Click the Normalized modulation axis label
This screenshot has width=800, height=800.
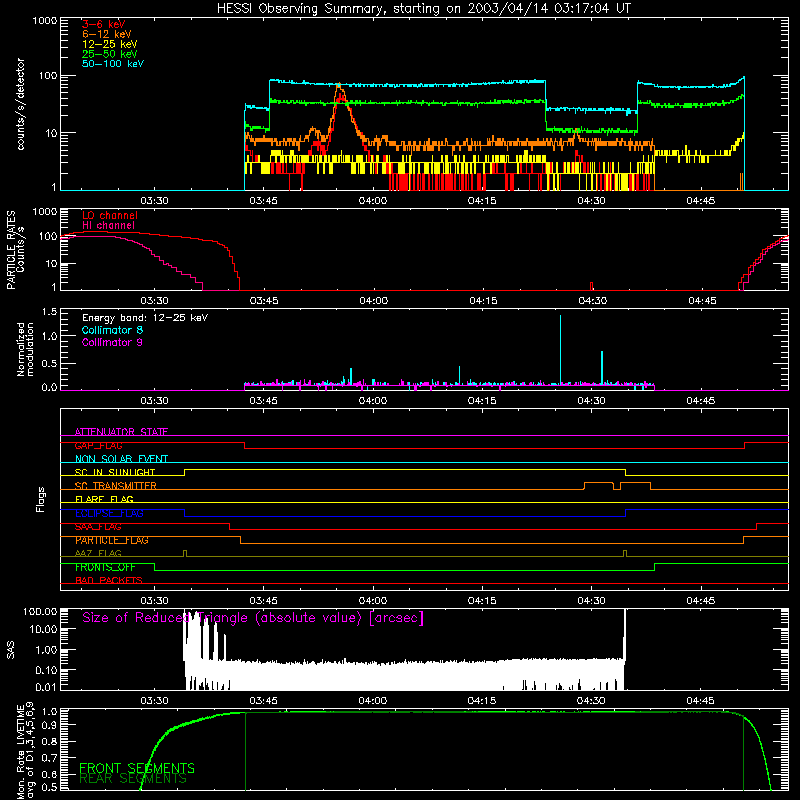click(x=26, y=349)
